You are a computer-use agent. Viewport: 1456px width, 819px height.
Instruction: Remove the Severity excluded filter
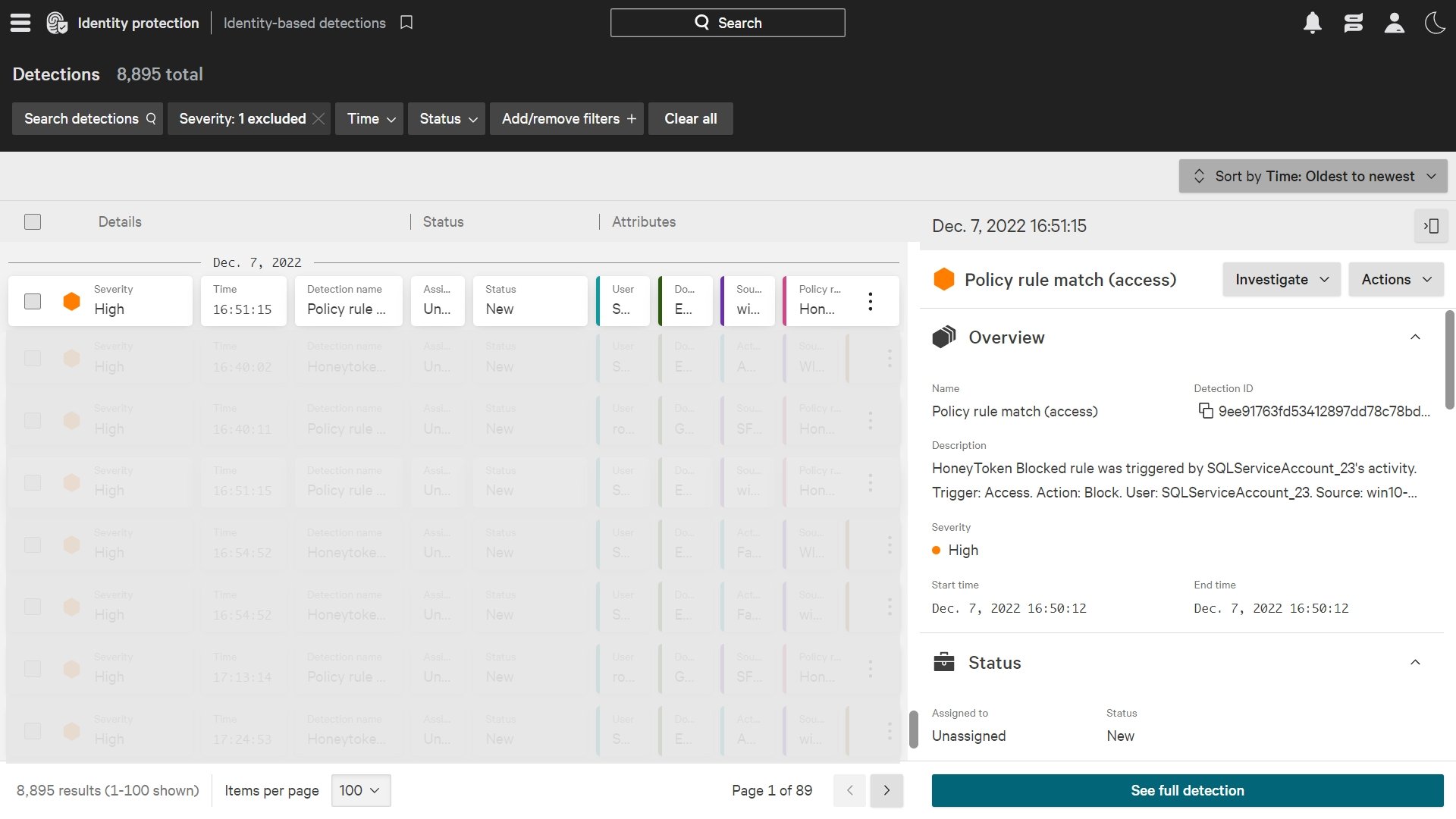pos(318,119)
